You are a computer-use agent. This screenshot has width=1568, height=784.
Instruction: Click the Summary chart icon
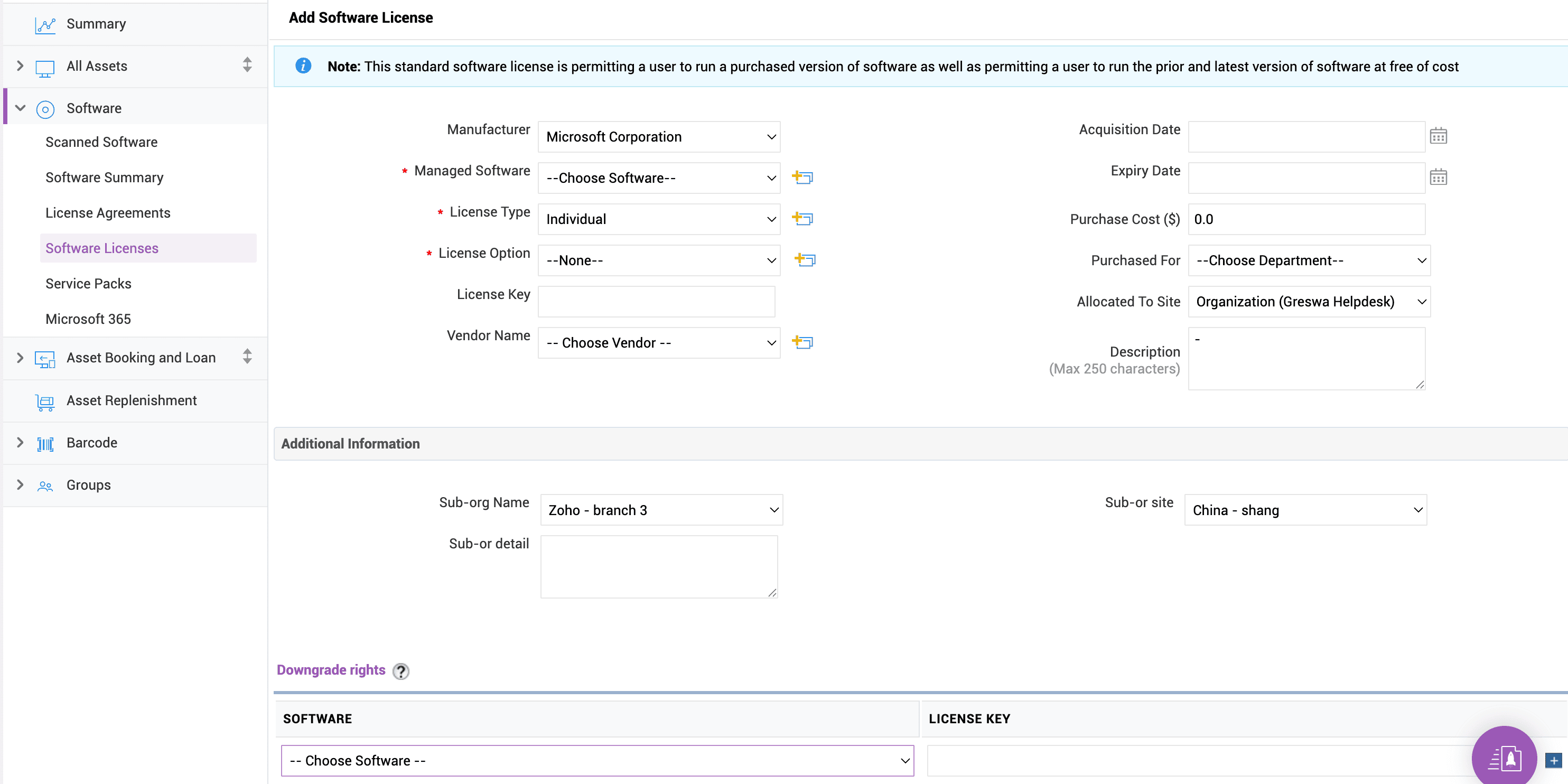pyautogui.click(x=45, y=24)
